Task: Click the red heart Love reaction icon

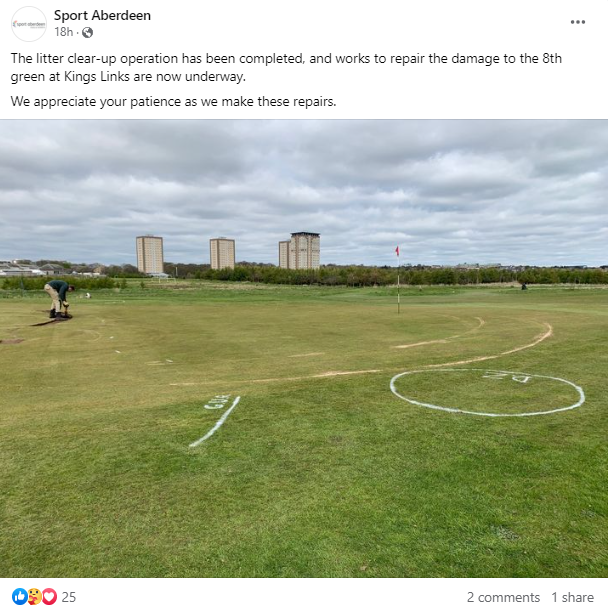Action: 49,597
